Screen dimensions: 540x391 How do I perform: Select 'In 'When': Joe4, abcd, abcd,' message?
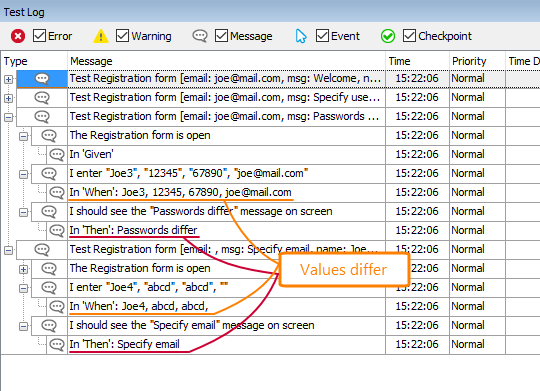[139, 306]
